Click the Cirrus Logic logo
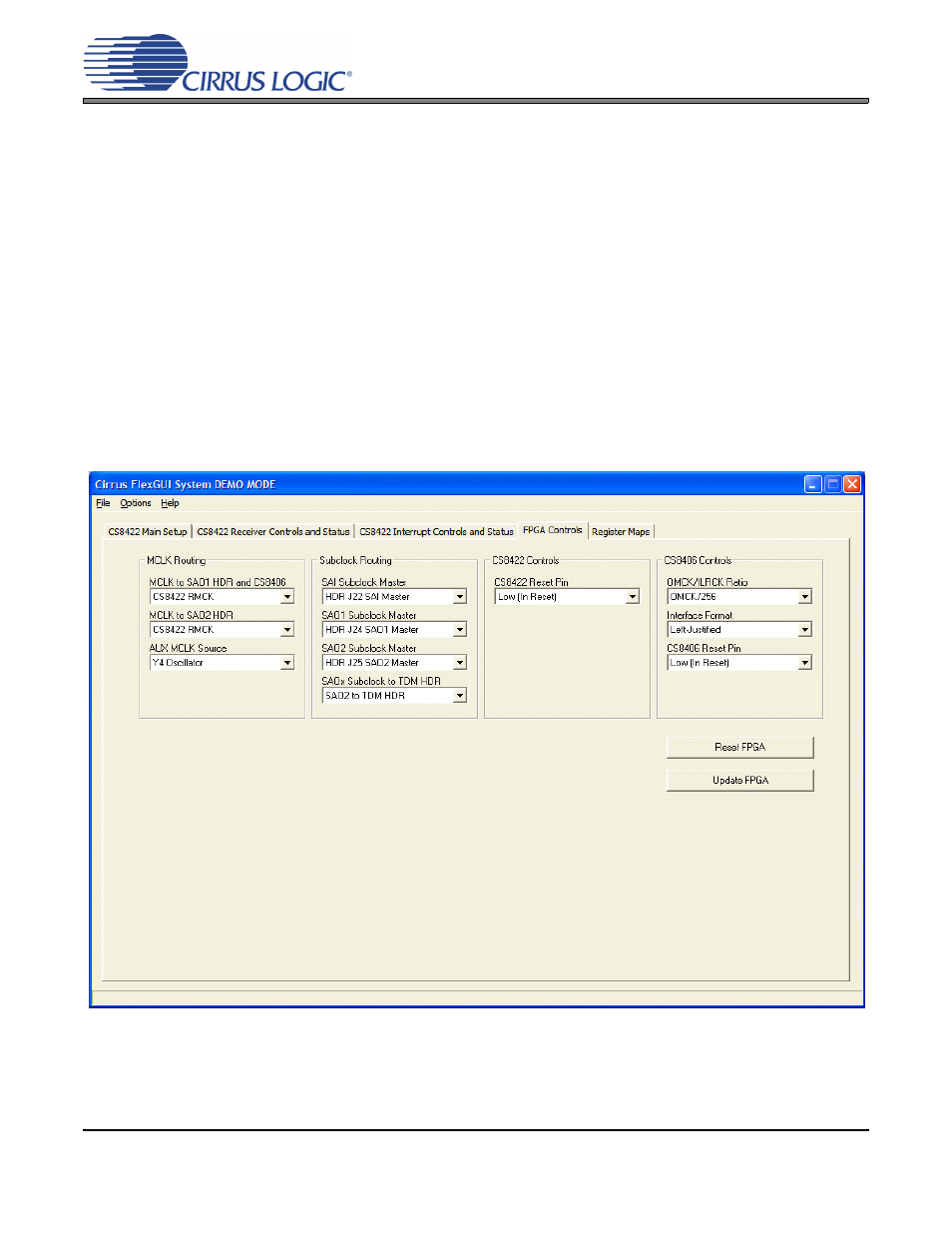 tap(218, 64)
